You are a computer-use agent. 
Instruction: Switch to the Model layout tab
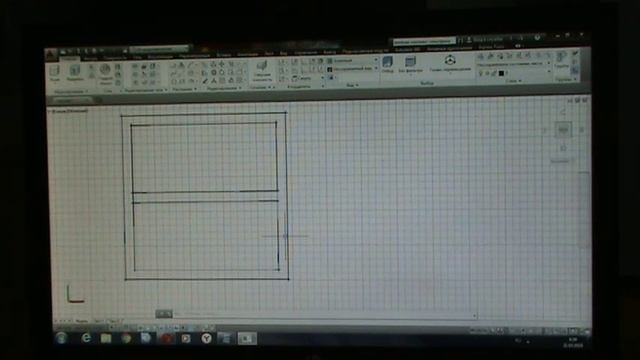click(82, 321)
